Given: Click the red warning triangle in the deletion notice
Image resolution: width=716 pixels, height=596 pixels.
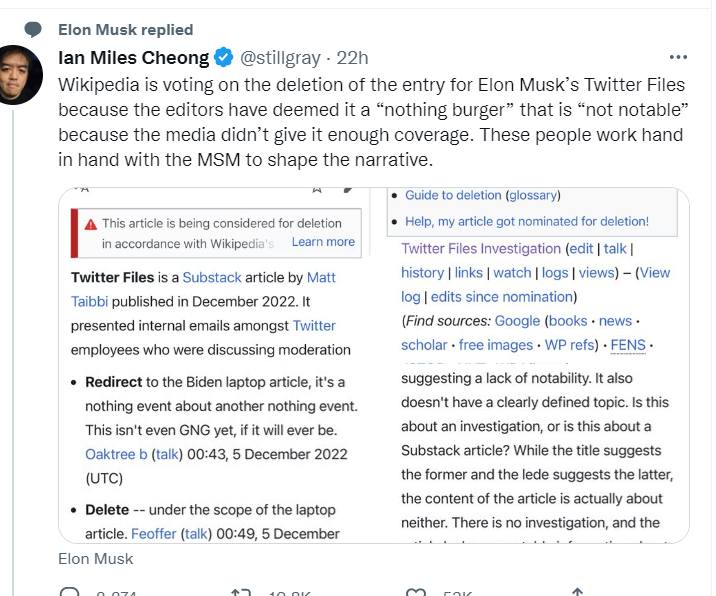Looking at the screenshot, I should pyautogui.click(x=90, y=225).
